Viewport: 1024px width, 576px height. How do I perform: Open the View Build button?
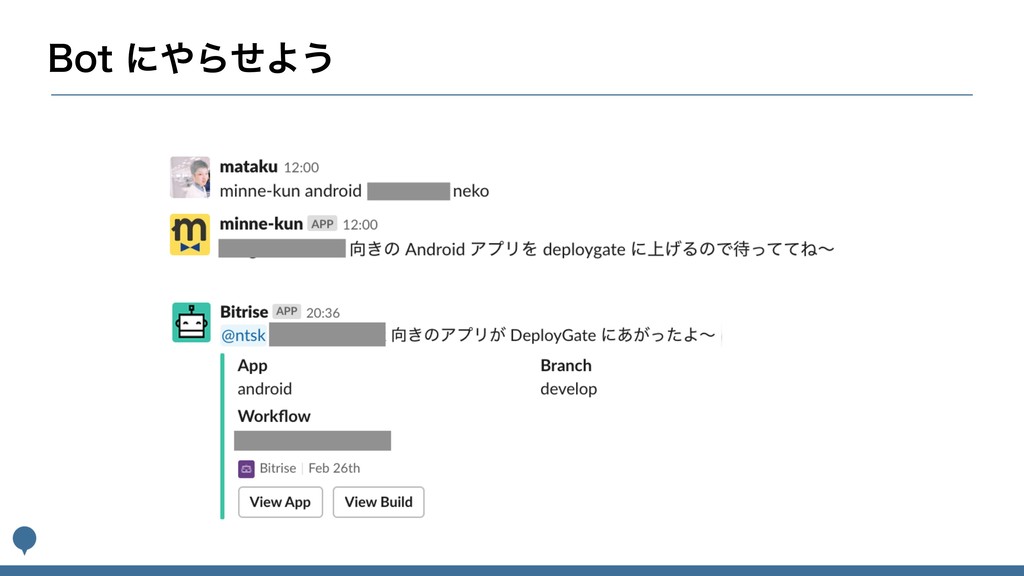[378, 502]
